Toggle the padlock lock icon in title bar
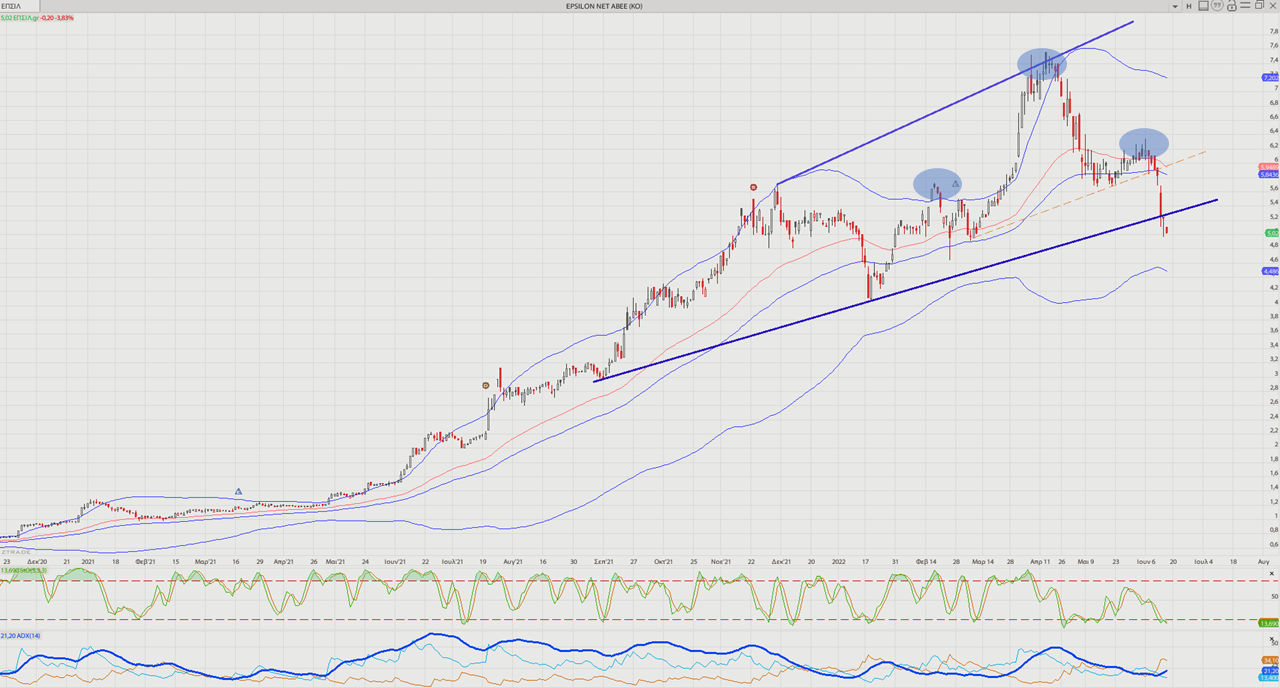The height and width of the screenshot is (688, 1280). tap(1232, 5)
